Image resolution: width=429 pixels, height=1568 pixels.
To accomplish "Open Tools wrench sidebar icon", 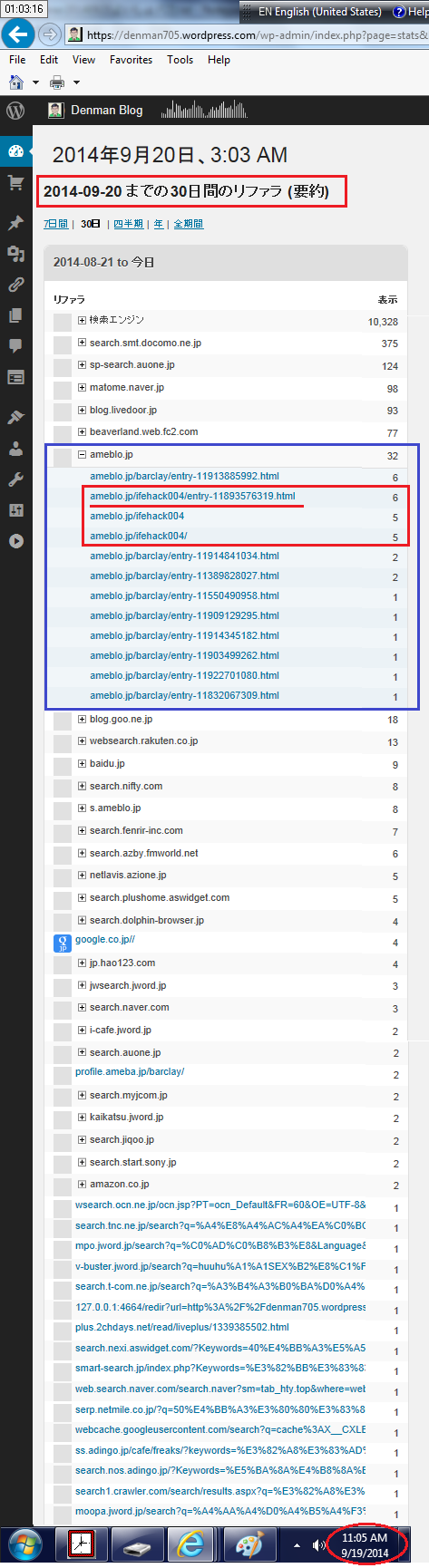I will [15, 479].
